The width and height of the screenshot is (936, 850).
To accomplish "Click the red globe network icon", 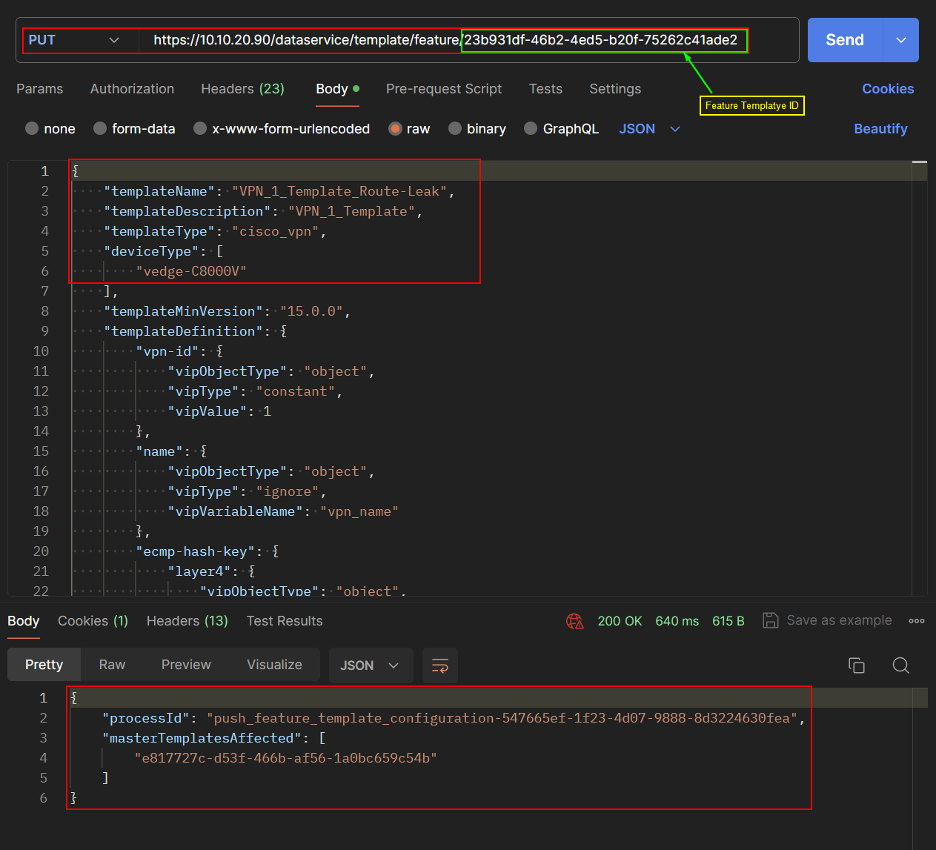I will pyautogui.click(x=574, y=621).
